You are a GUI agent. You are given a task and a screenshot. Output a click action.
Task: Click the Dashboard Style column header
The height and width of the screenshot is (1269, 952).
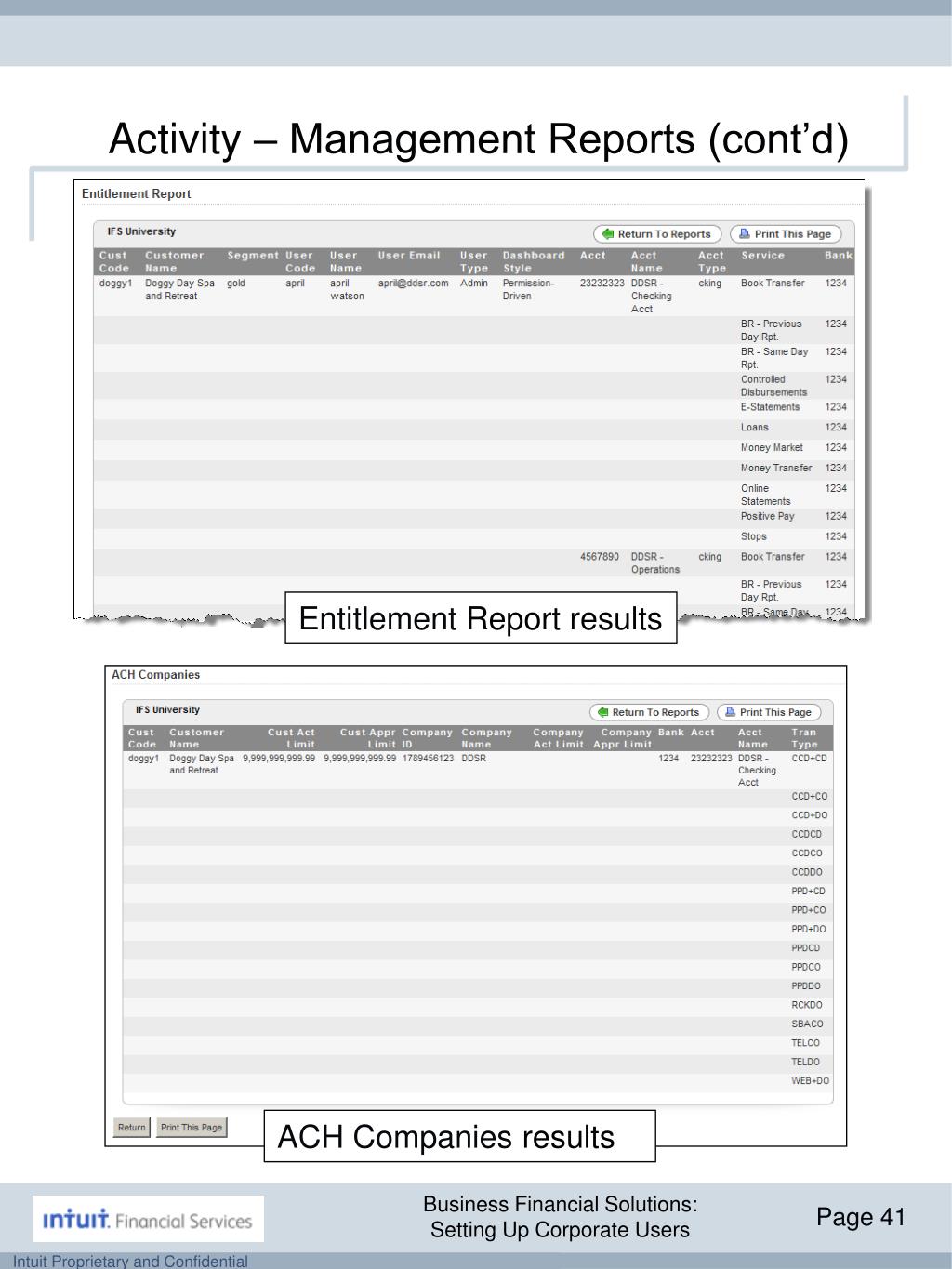coord(534,262)
